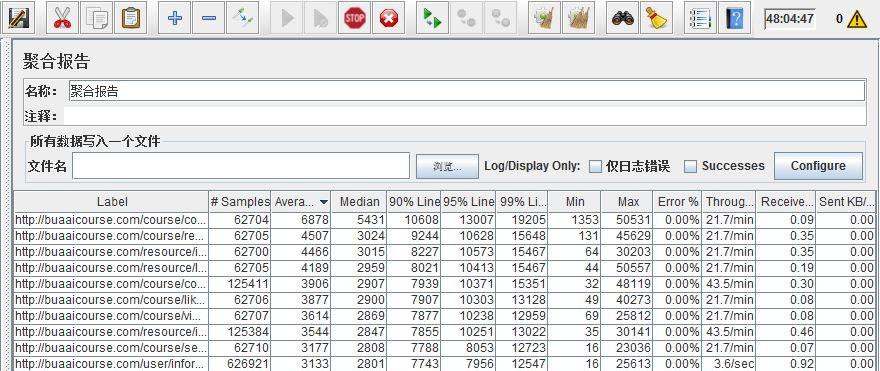Click the first greyed-out remote stop icon
The width and height of the screenshot is (880, 371).
coord(466,17)
